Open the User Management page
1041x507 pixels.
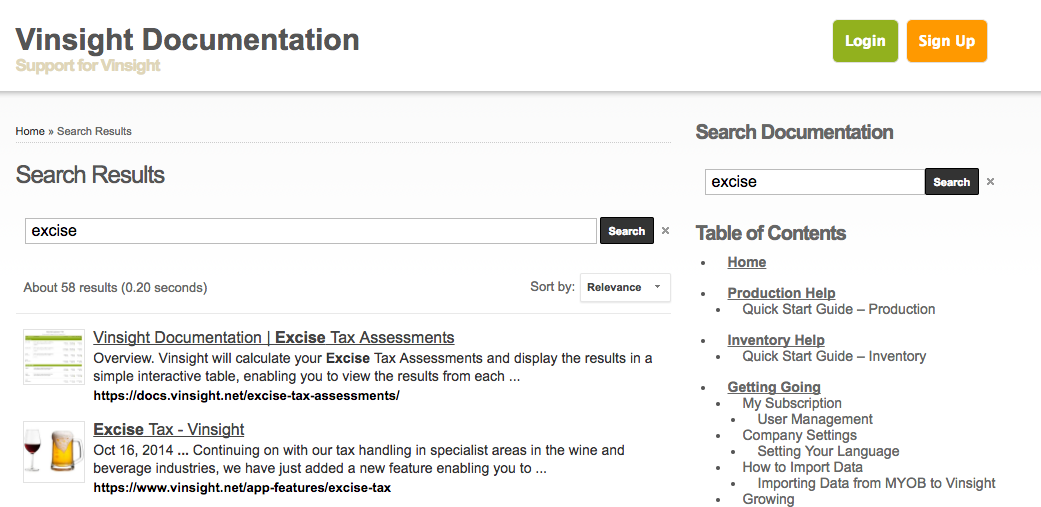click(815, 419)
